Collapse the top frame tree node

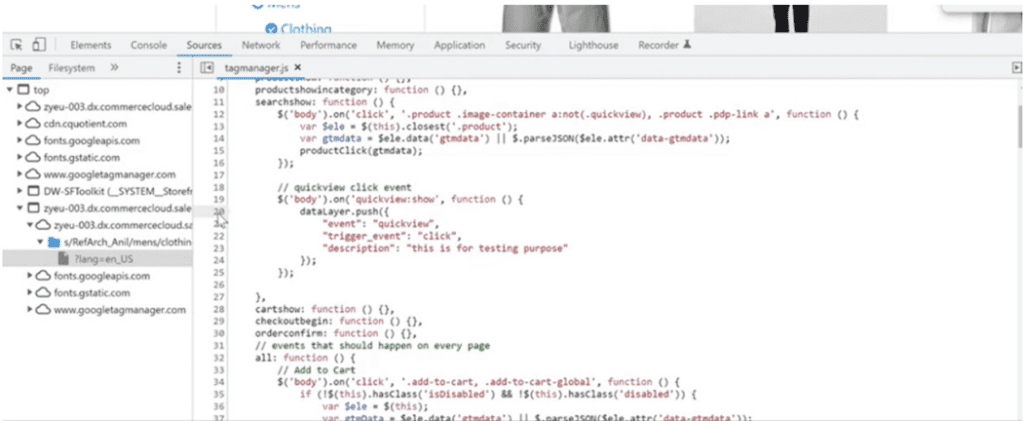pos(10,89)
